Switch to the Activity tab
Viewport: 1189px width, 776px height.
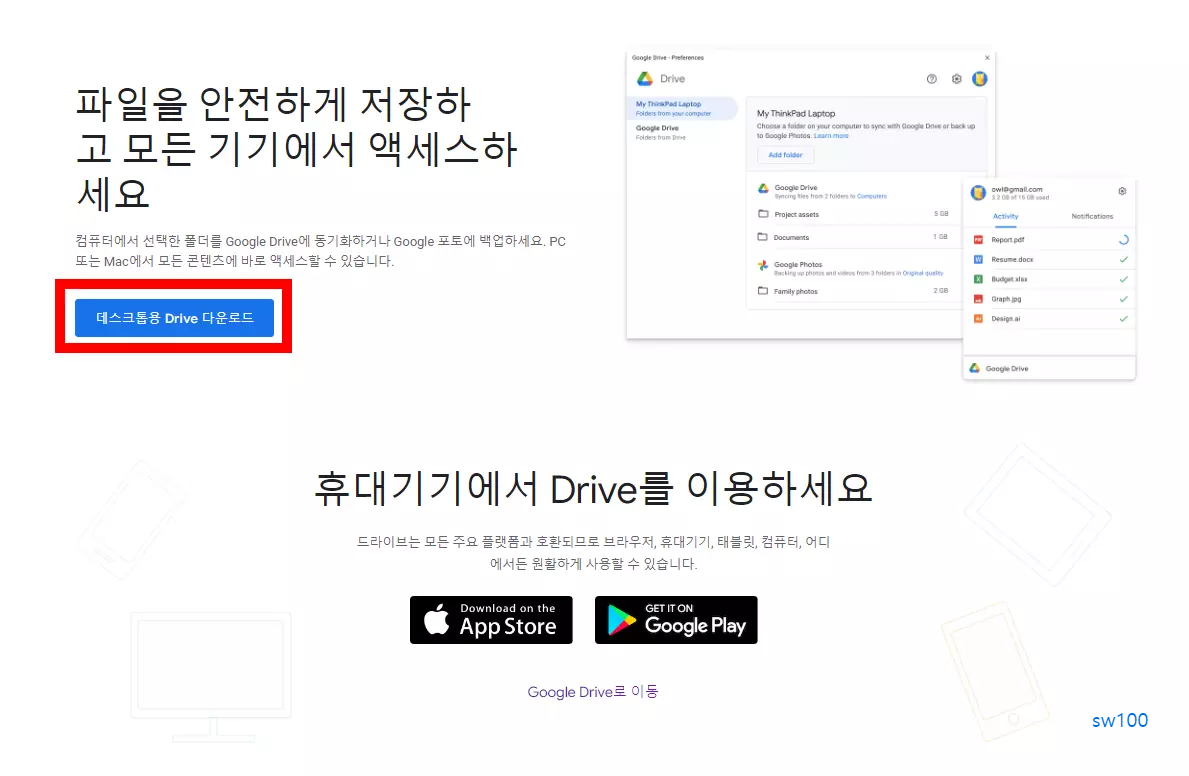pyautogui.click(x=1005, y=216)
